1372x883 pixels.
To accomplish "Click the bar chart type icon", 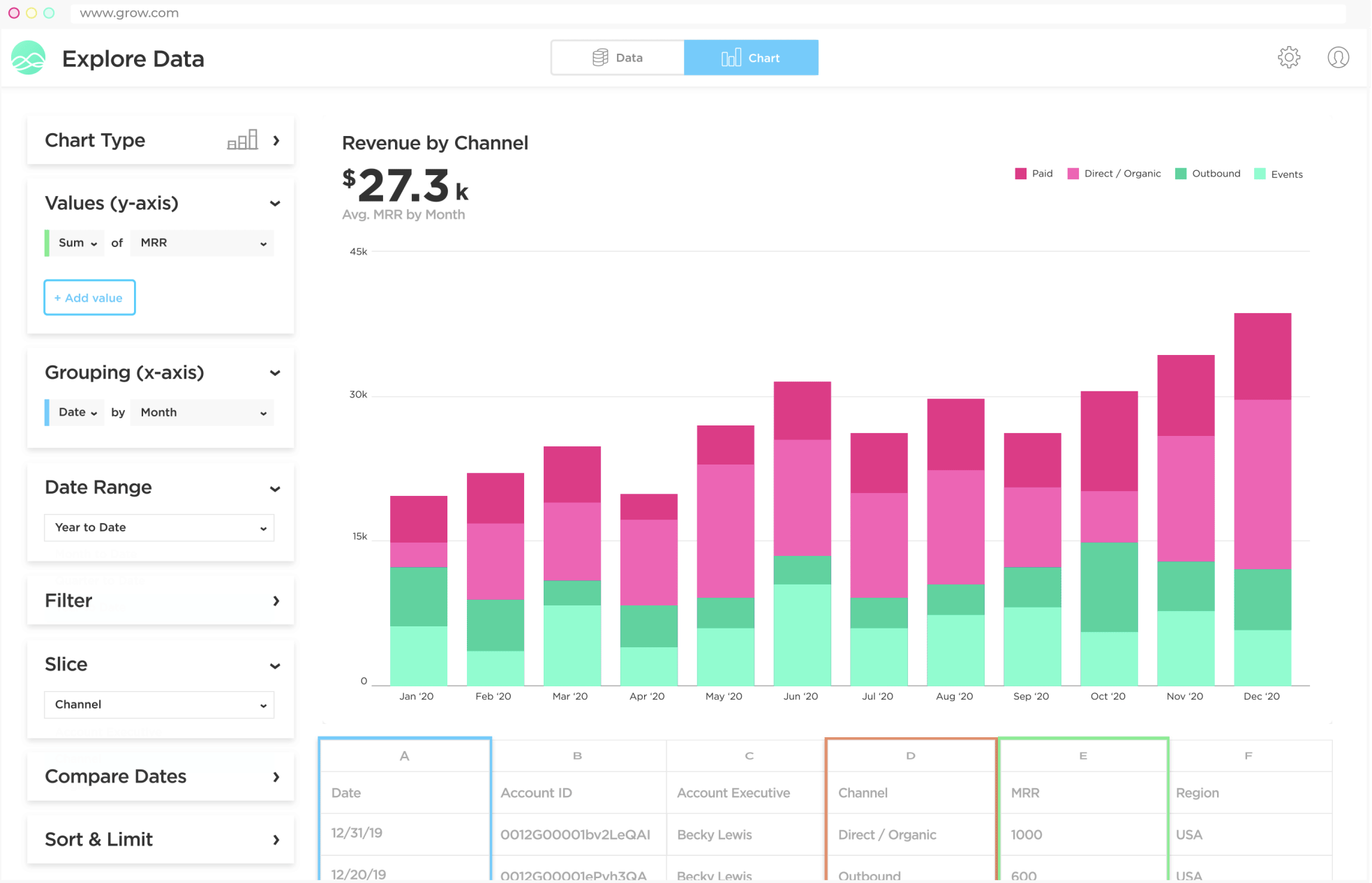I will [x=242, y=140].
